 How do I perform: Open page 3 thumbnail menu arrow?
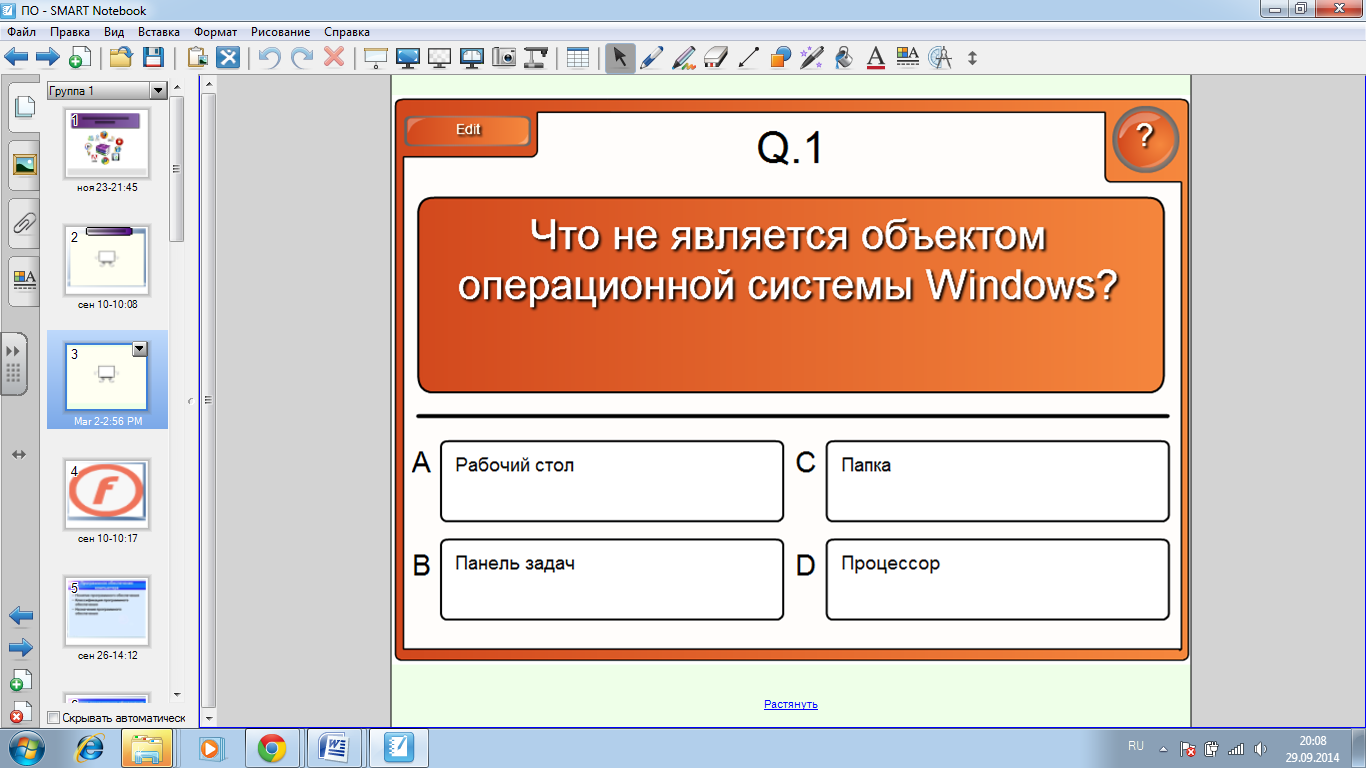pos(140,349)
